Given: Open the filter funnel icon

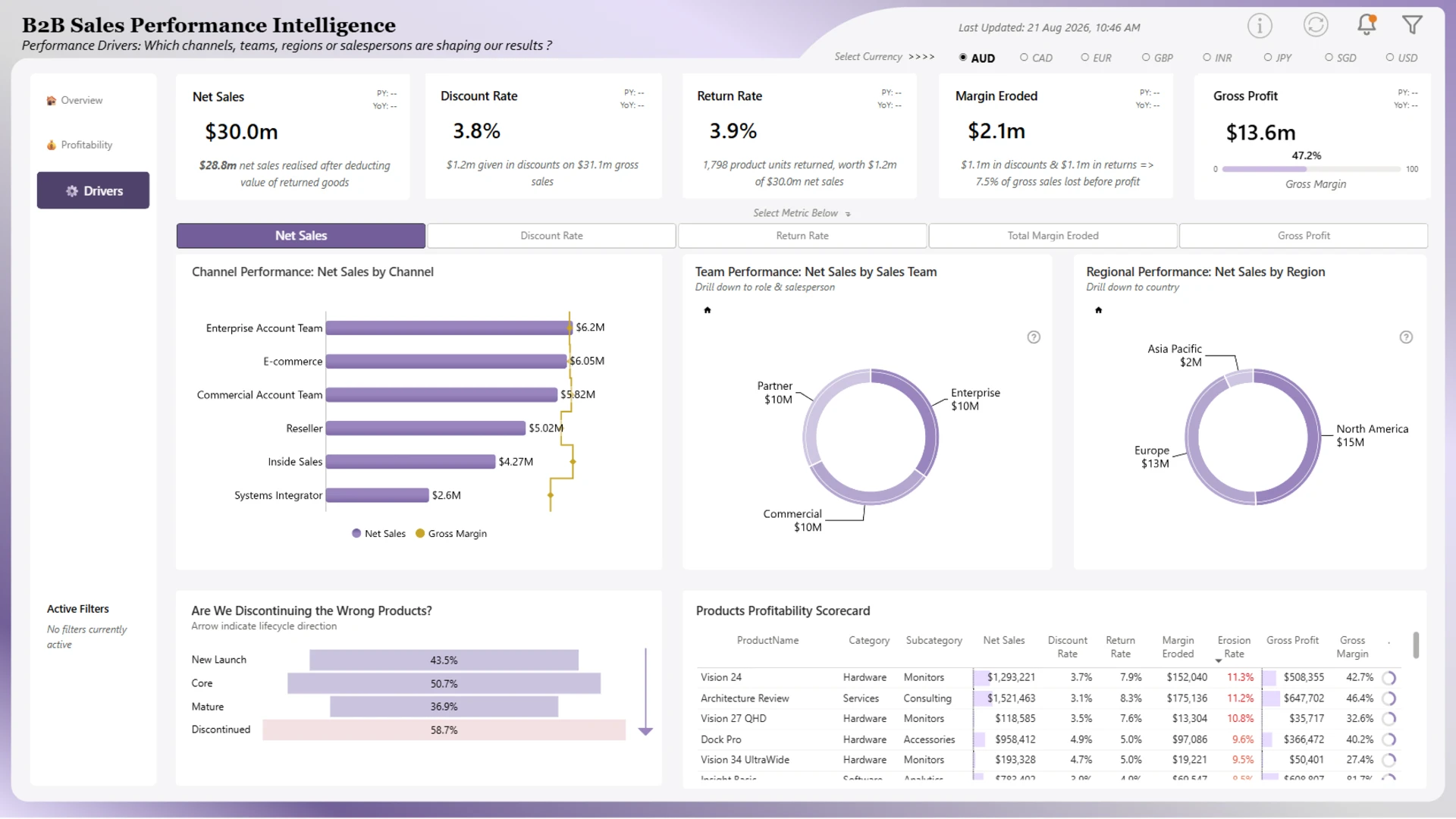Looking at the screenshot, I should 1412,25.
